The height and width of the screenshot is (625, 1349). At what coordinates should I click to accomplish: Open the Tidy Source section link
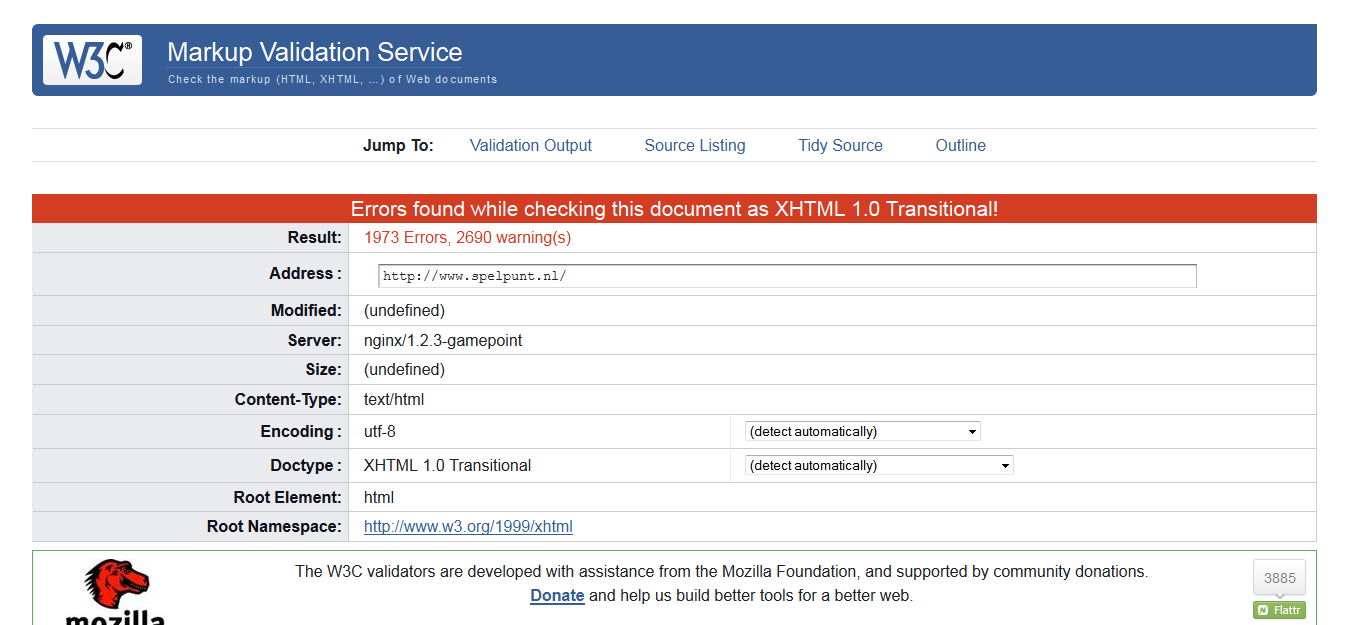(x=840, y=145)
